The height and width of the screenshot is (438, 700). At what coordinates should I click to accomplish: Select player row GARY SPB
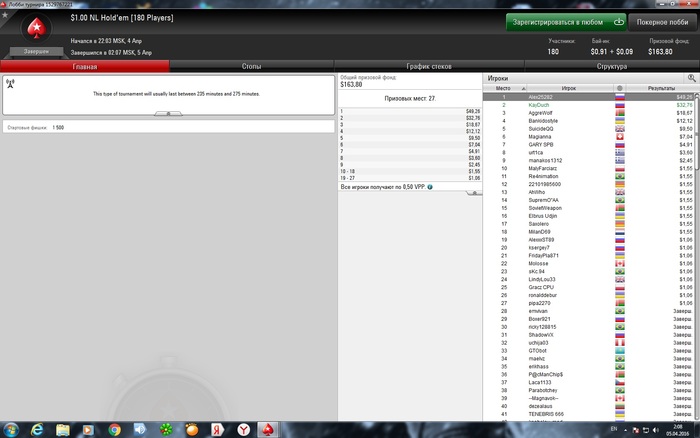(588, 145)
